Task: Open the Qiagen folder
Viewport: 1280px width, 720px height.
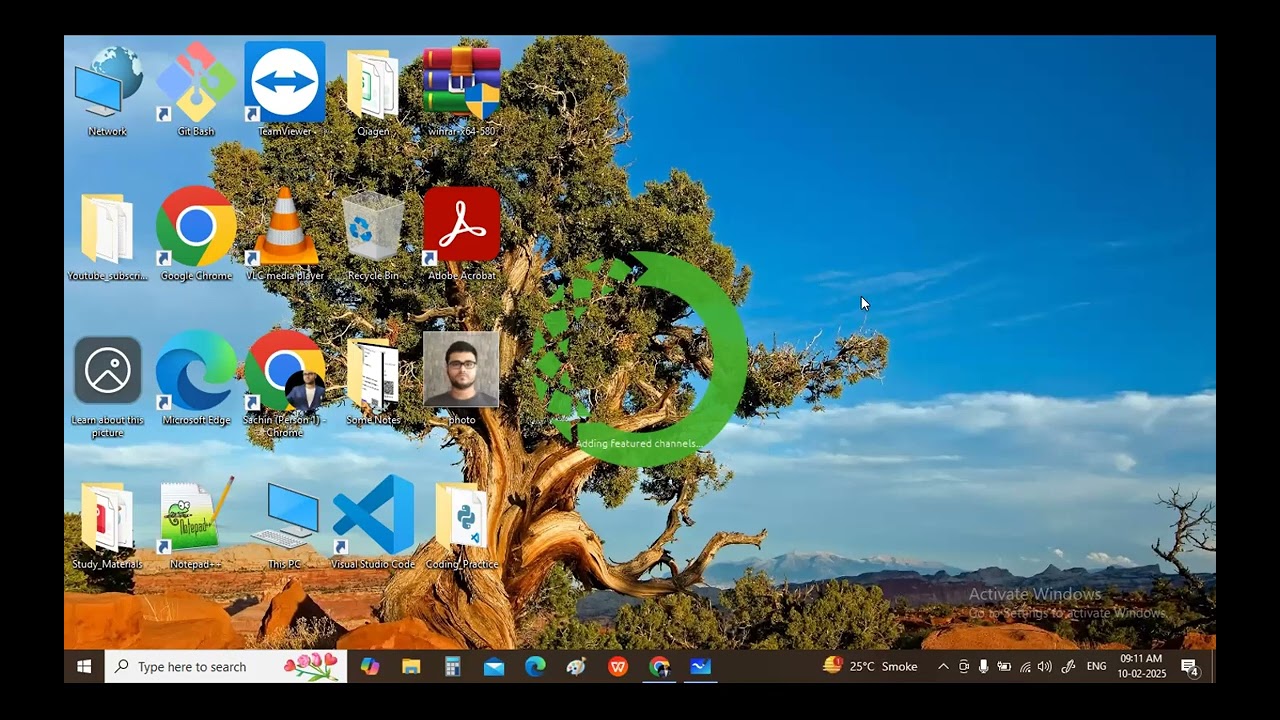Action: (x=373, y=90)
